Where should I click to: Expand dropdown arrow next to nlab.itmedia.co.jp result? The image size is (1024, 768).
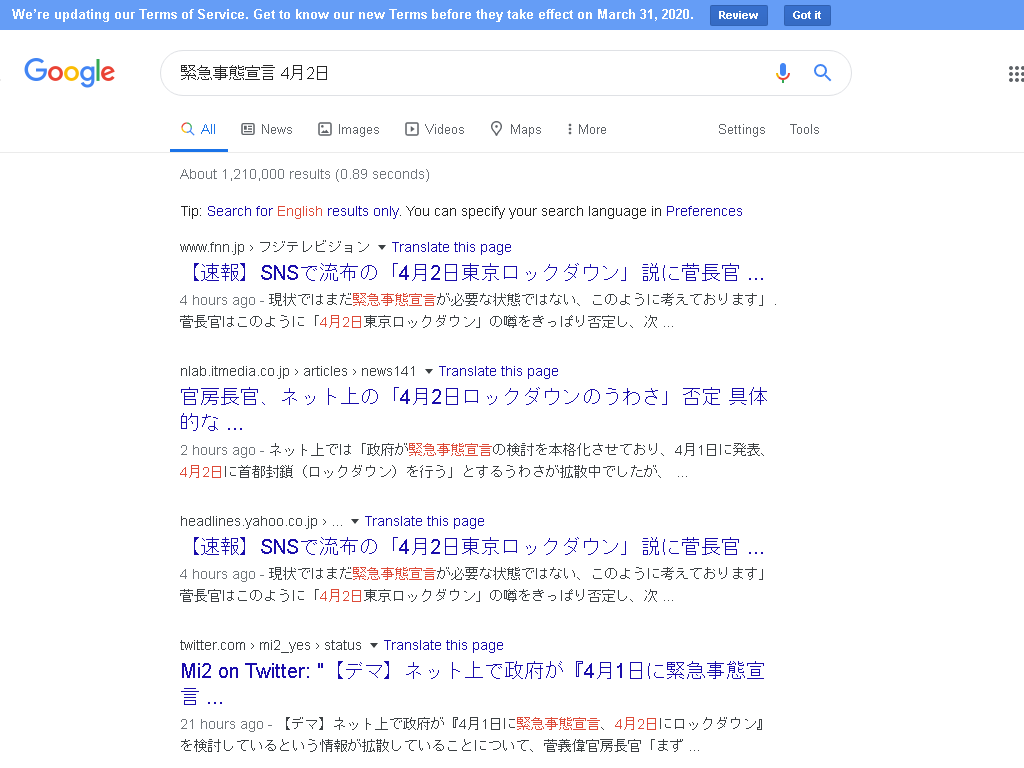tap(428, 371)
